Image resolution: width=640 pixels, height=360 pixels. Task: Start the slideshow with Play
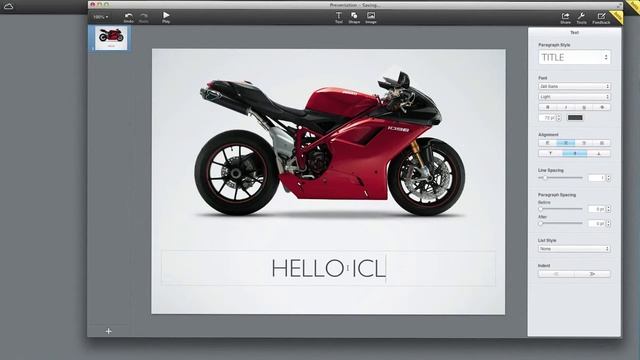(166, 17)
